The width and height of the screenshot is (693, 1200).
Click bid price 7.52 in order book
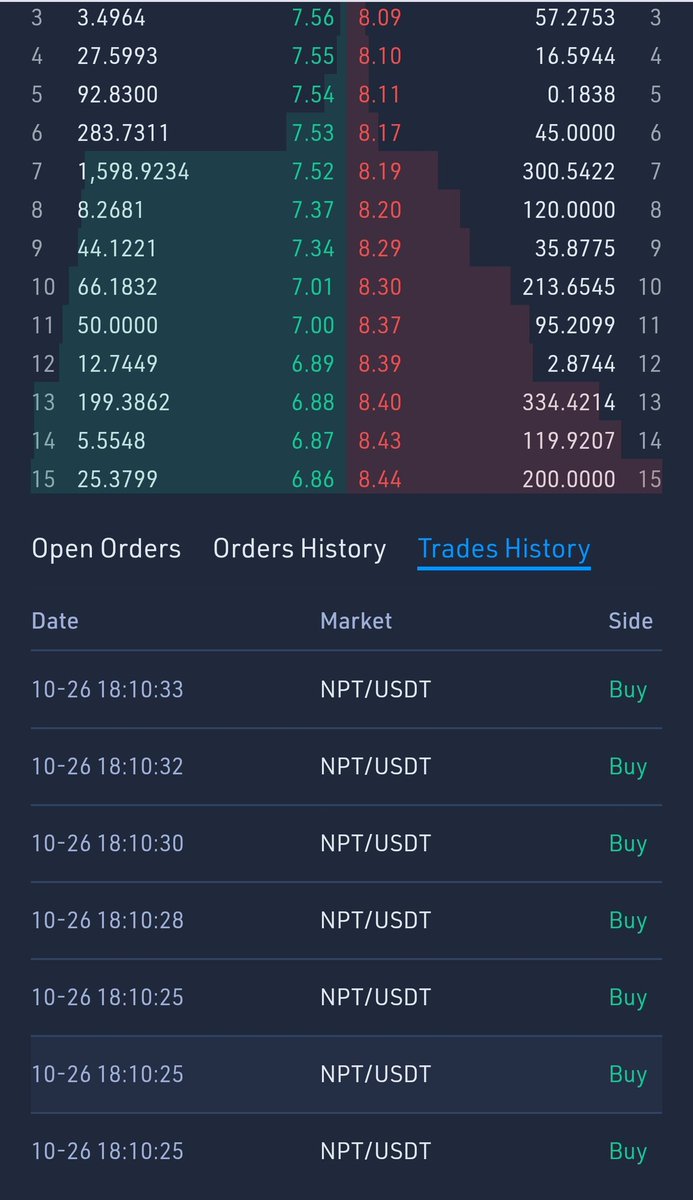[x=313, y=172]
